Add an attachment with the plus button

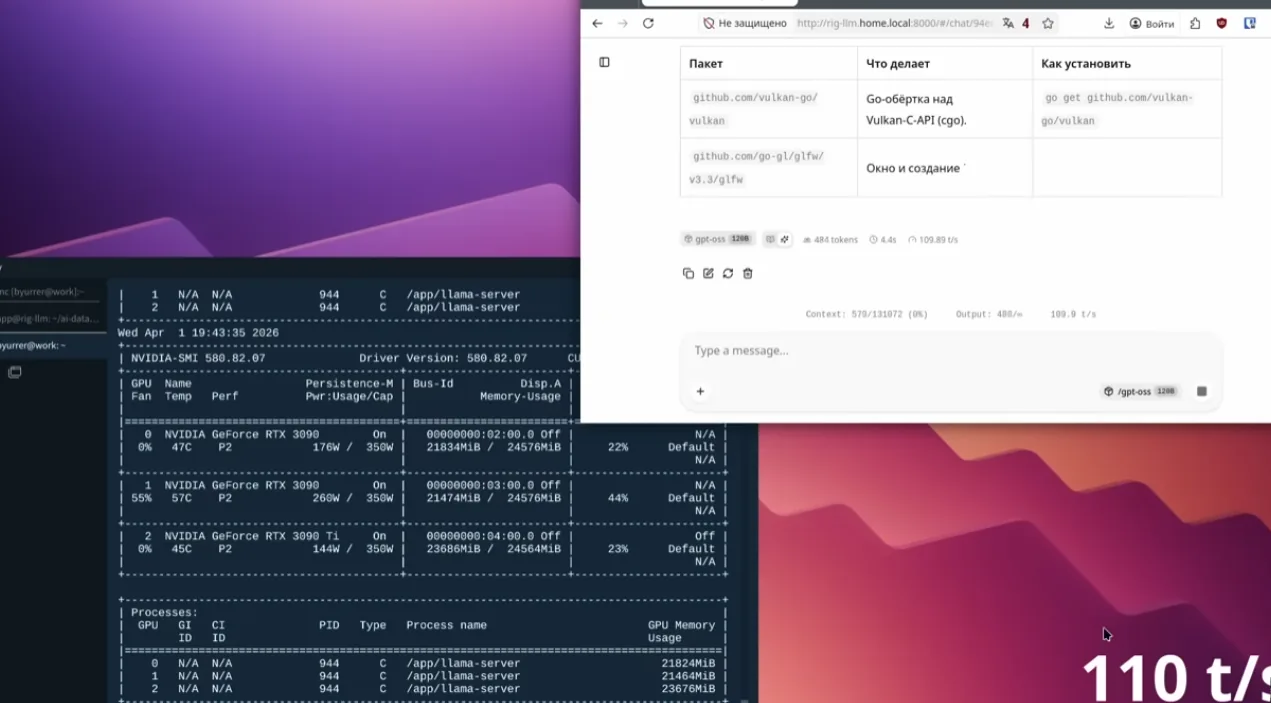(700, 391)
